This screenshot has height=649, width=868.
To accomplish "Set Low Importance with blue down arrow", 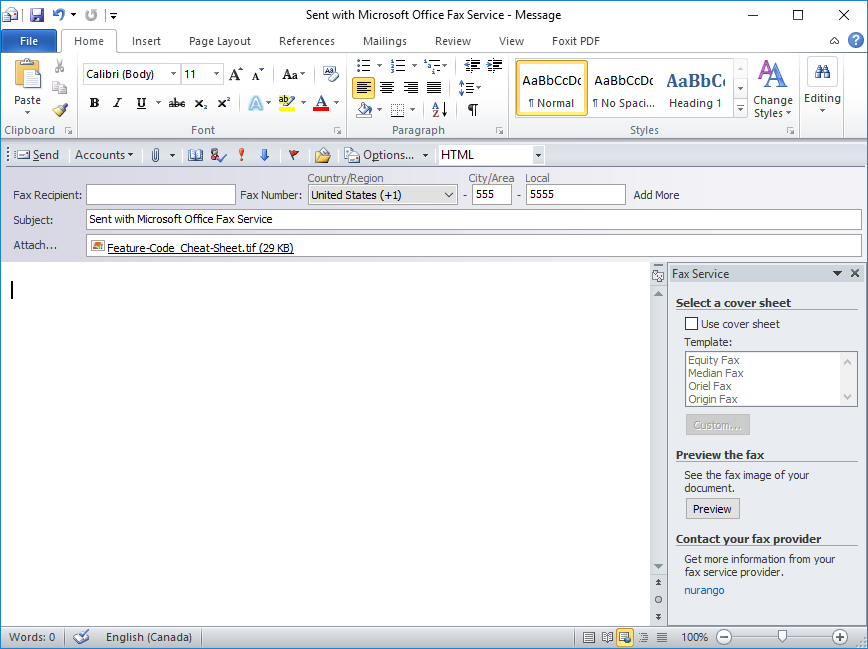I will click(265, 155).
